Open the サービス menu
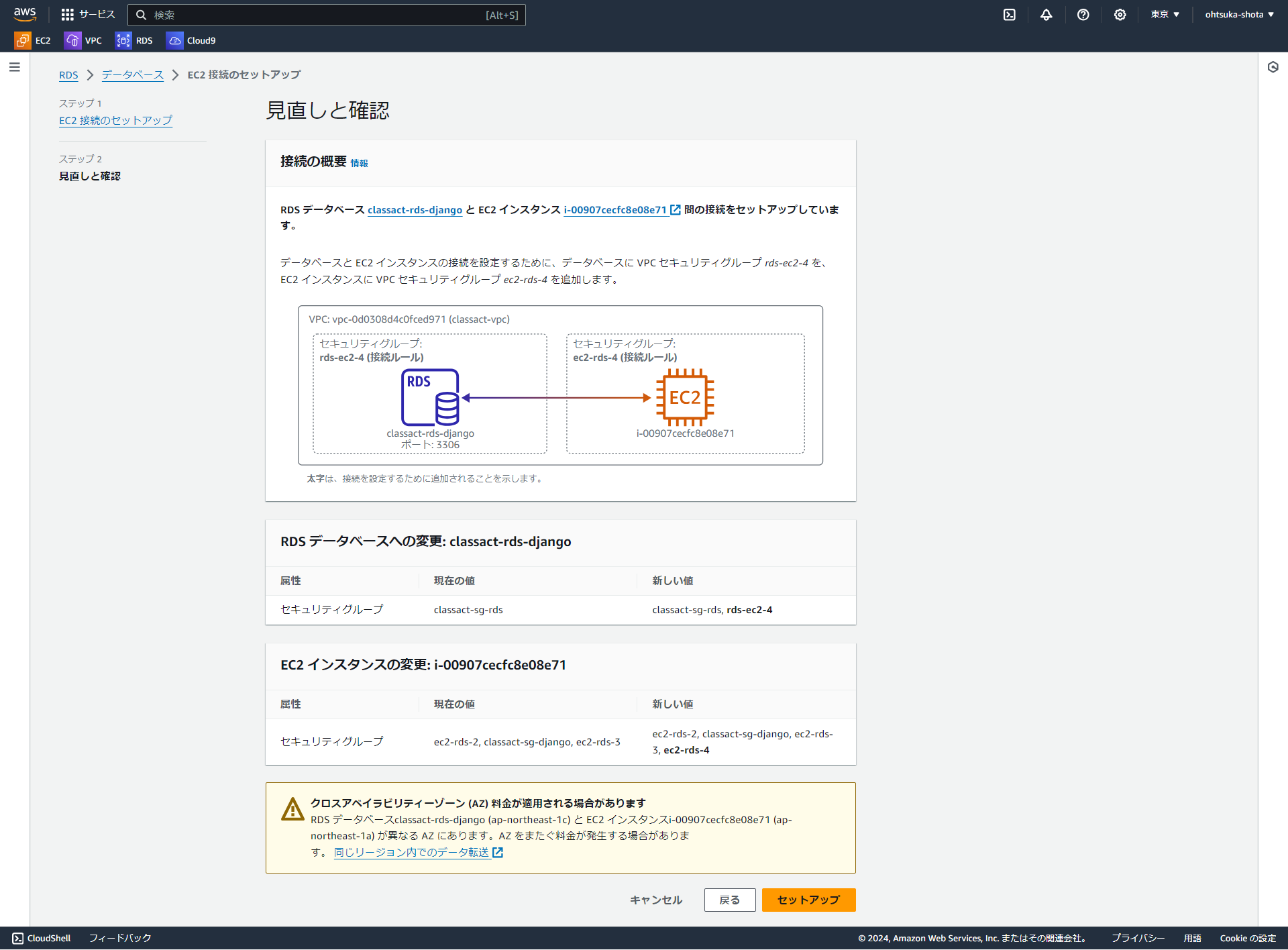This screenshot has height=950, width=1288. 96,14
